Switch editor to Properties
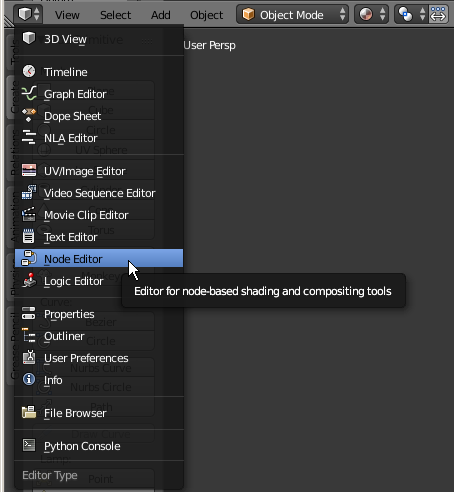 (x=99, y=314)
